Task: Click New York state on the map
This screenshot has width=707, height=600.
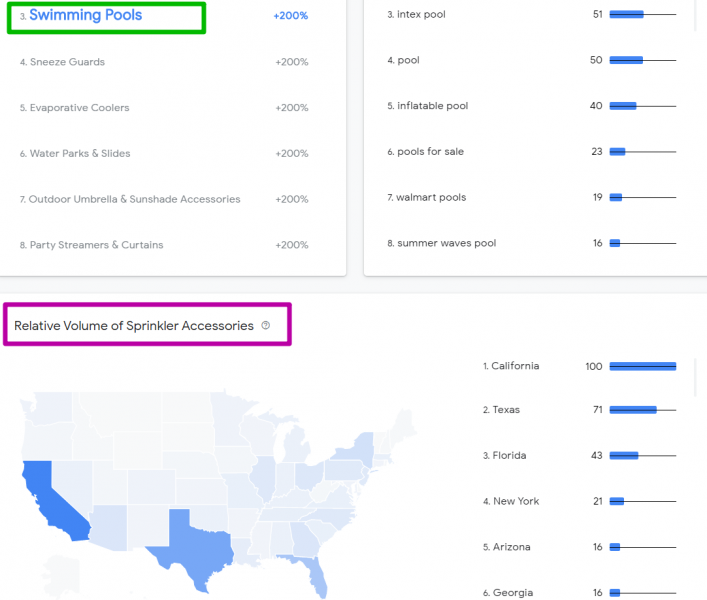Action: tap(361, 449)
